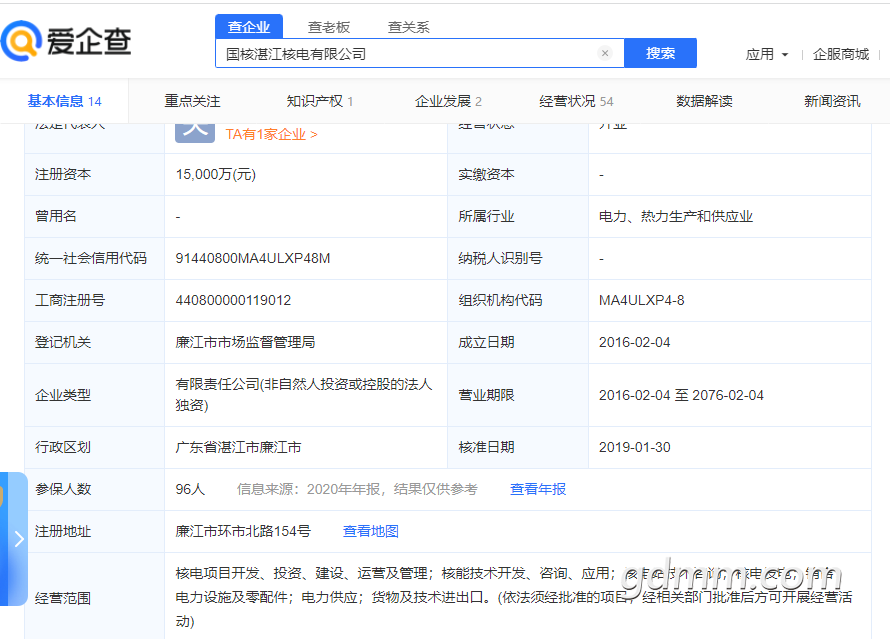Screen dimensions: 890x639
Task: Click the 爱企查 logo
Action: click(x=66, y=41)
